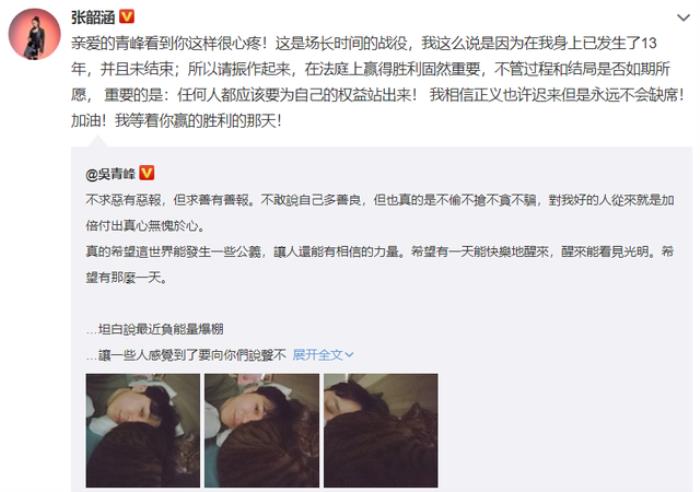Click the post text starting with 亲爱的青峰

click(377, 82)
